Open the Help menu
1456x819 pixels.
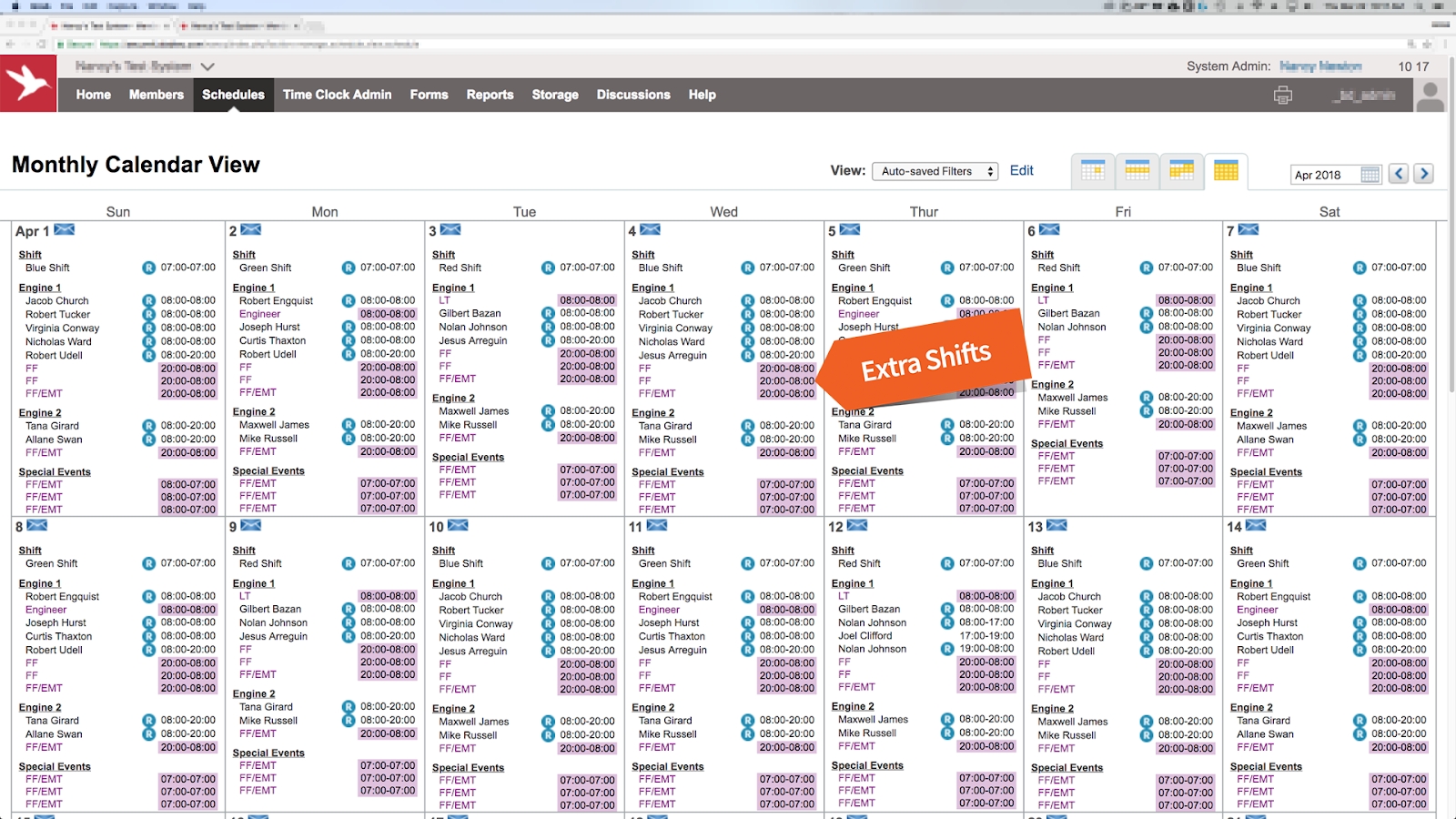pyautogui.click(x=703, y=95)
